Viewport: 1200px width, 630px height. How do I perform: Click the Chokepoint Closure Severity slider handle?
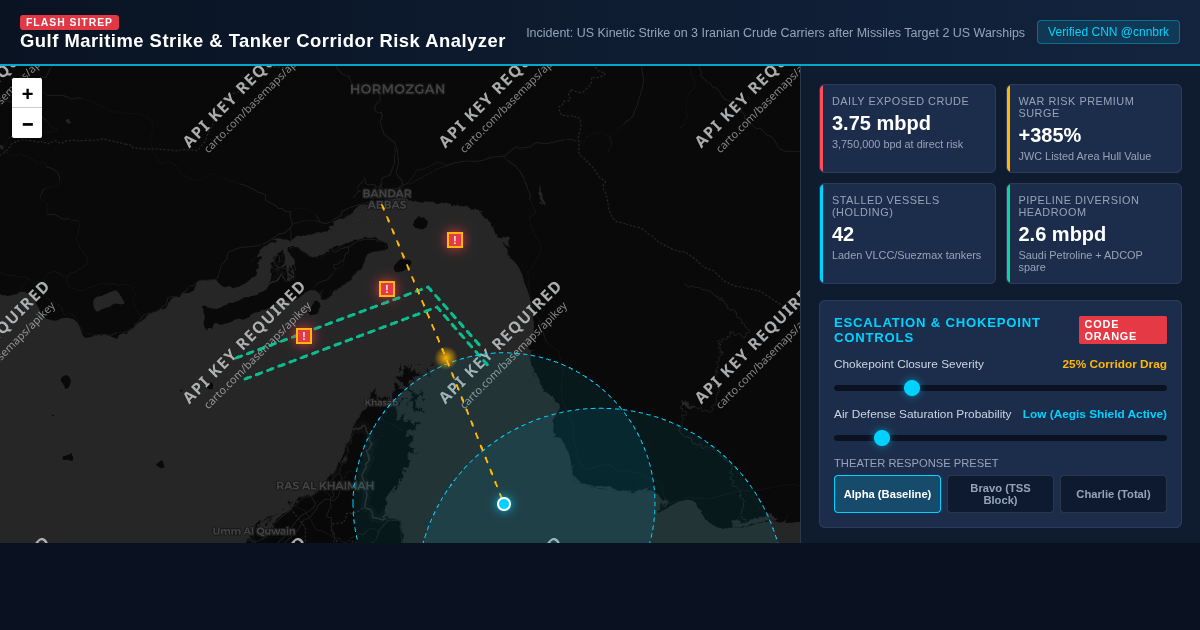point(912,388)
